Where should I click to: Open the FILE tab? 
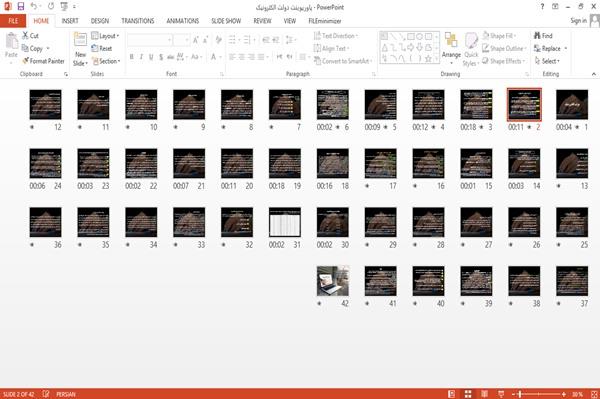pos(13,21)
